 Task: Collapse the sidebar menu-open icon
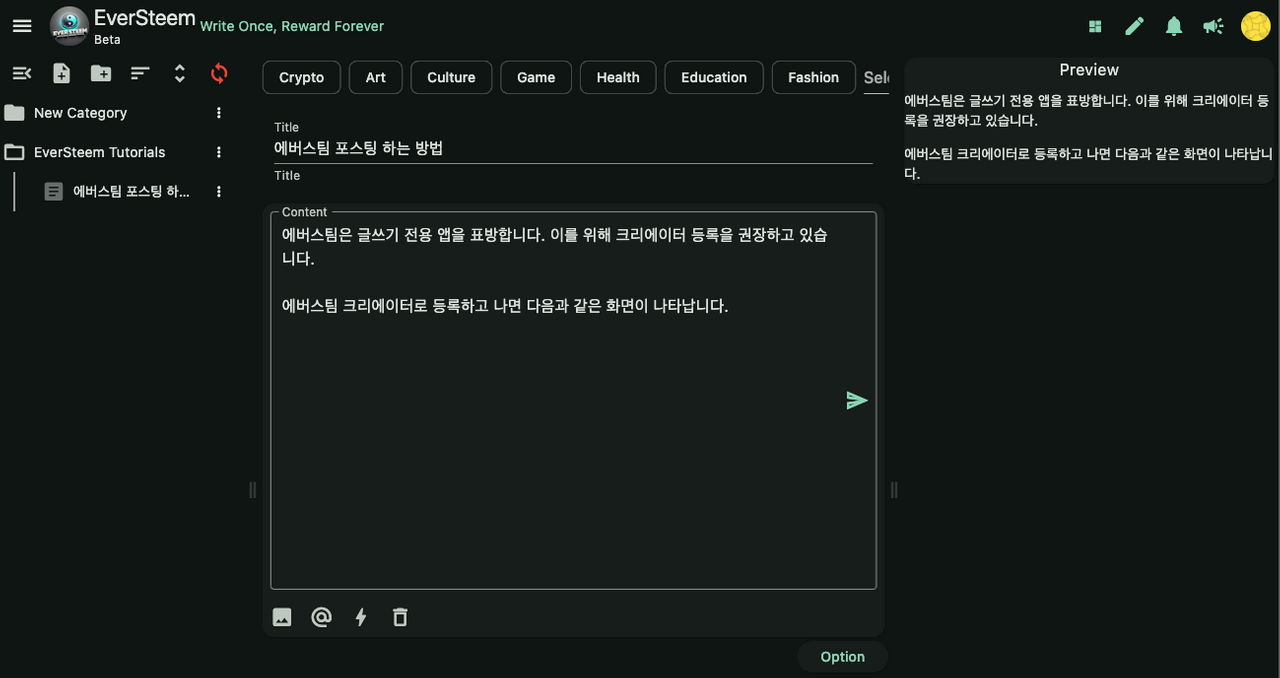pos(22,73)
